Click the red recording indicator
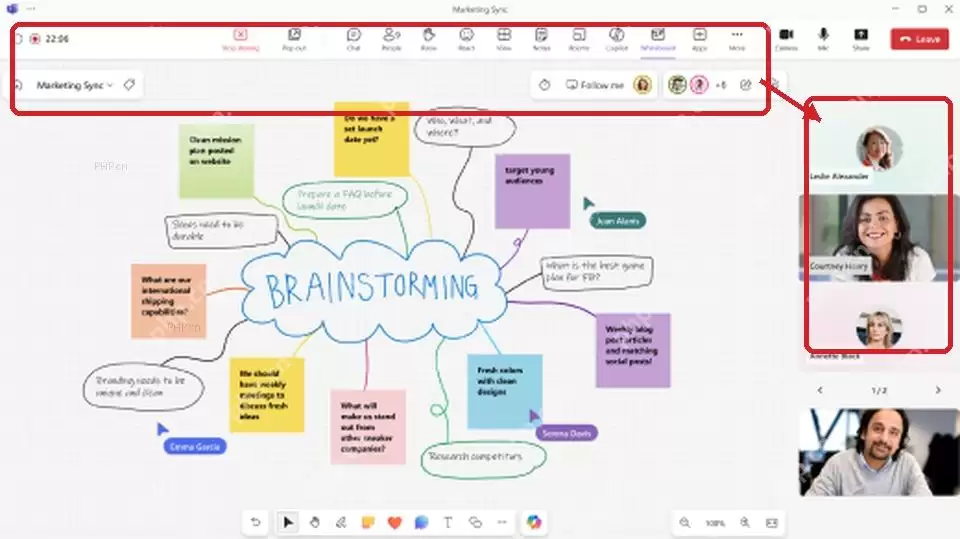 (x=35, y=39)
